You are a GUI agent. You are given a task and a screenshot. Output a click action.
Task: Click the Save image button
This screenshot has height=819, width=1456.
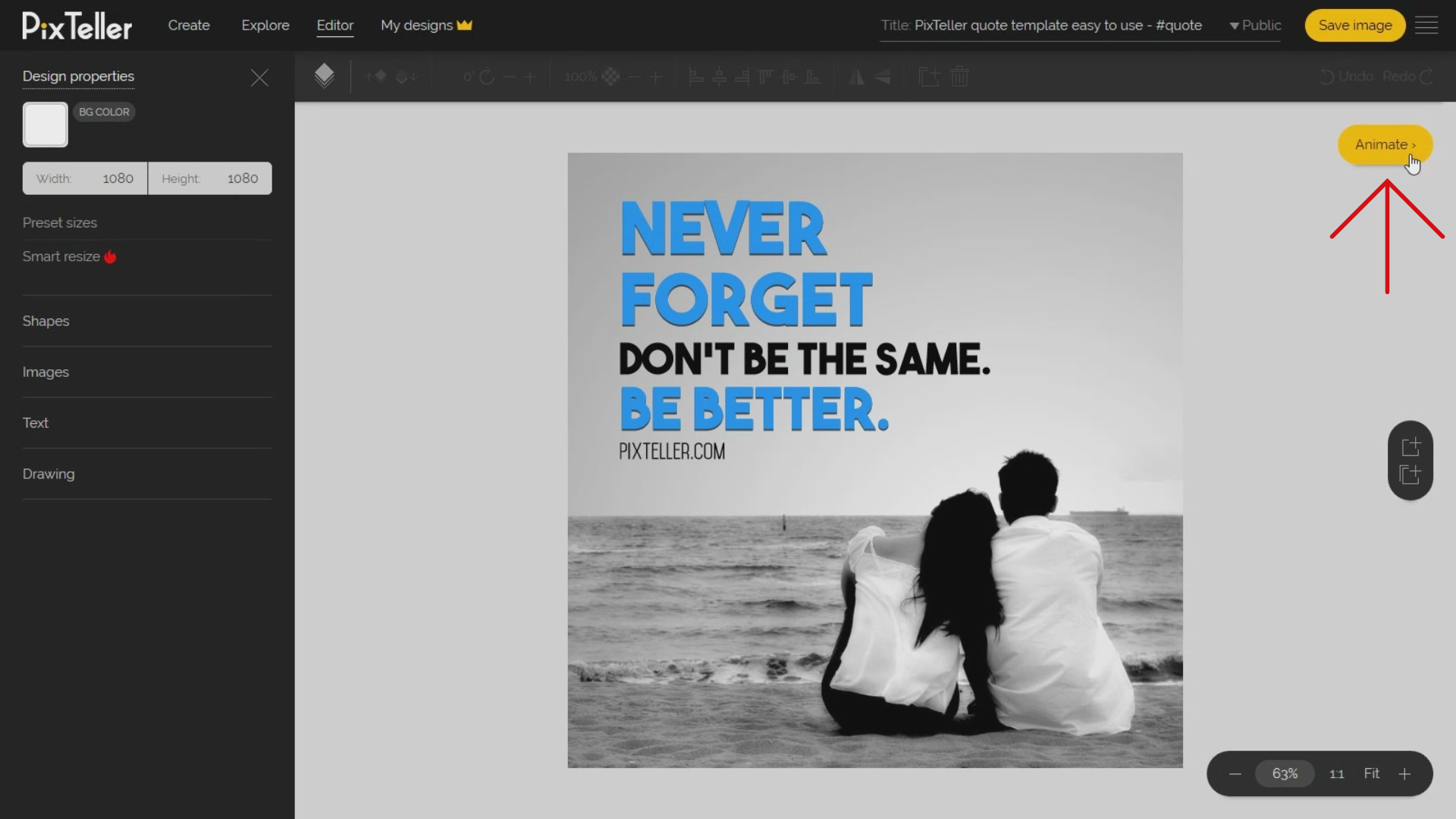pyautogui.click(x=1355, y=25)
